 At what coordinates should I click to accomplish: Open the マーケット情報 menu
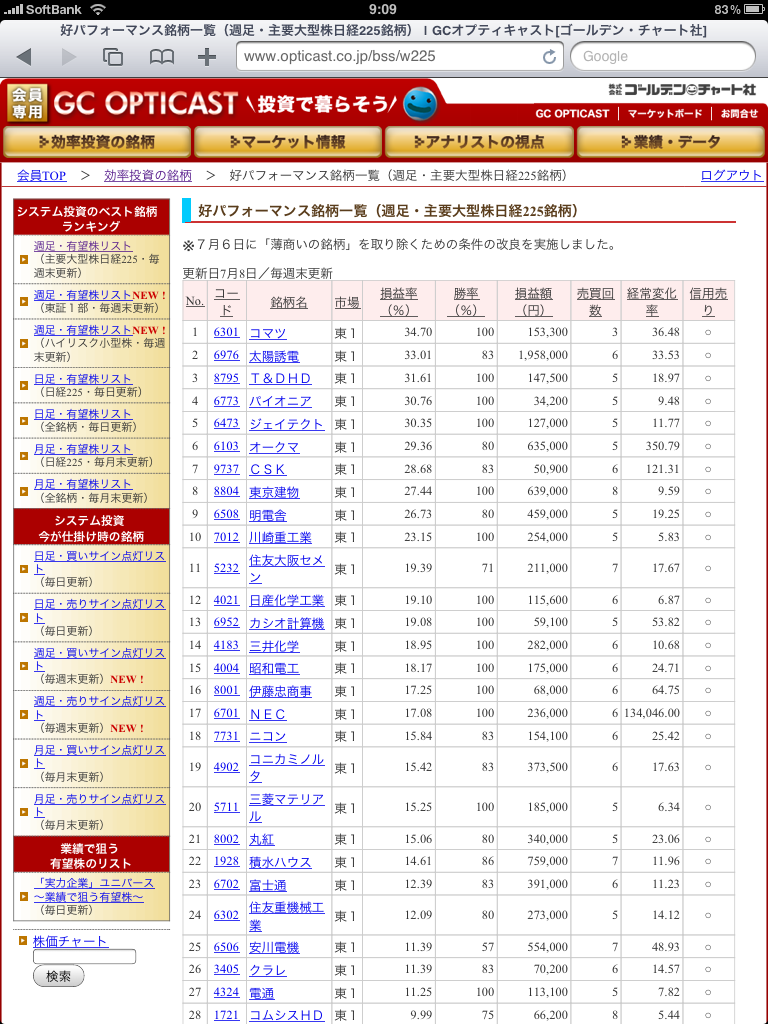(287, 142)
